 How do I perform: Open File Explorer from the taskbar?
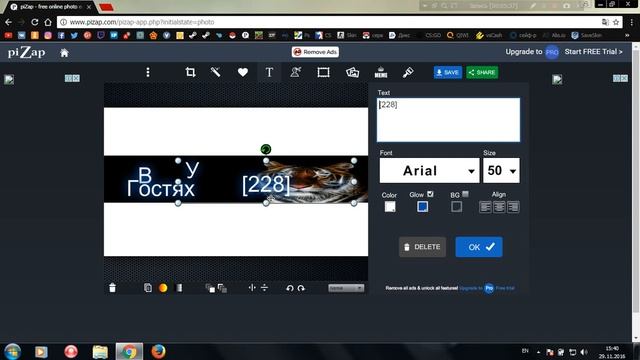click(100, 351)
